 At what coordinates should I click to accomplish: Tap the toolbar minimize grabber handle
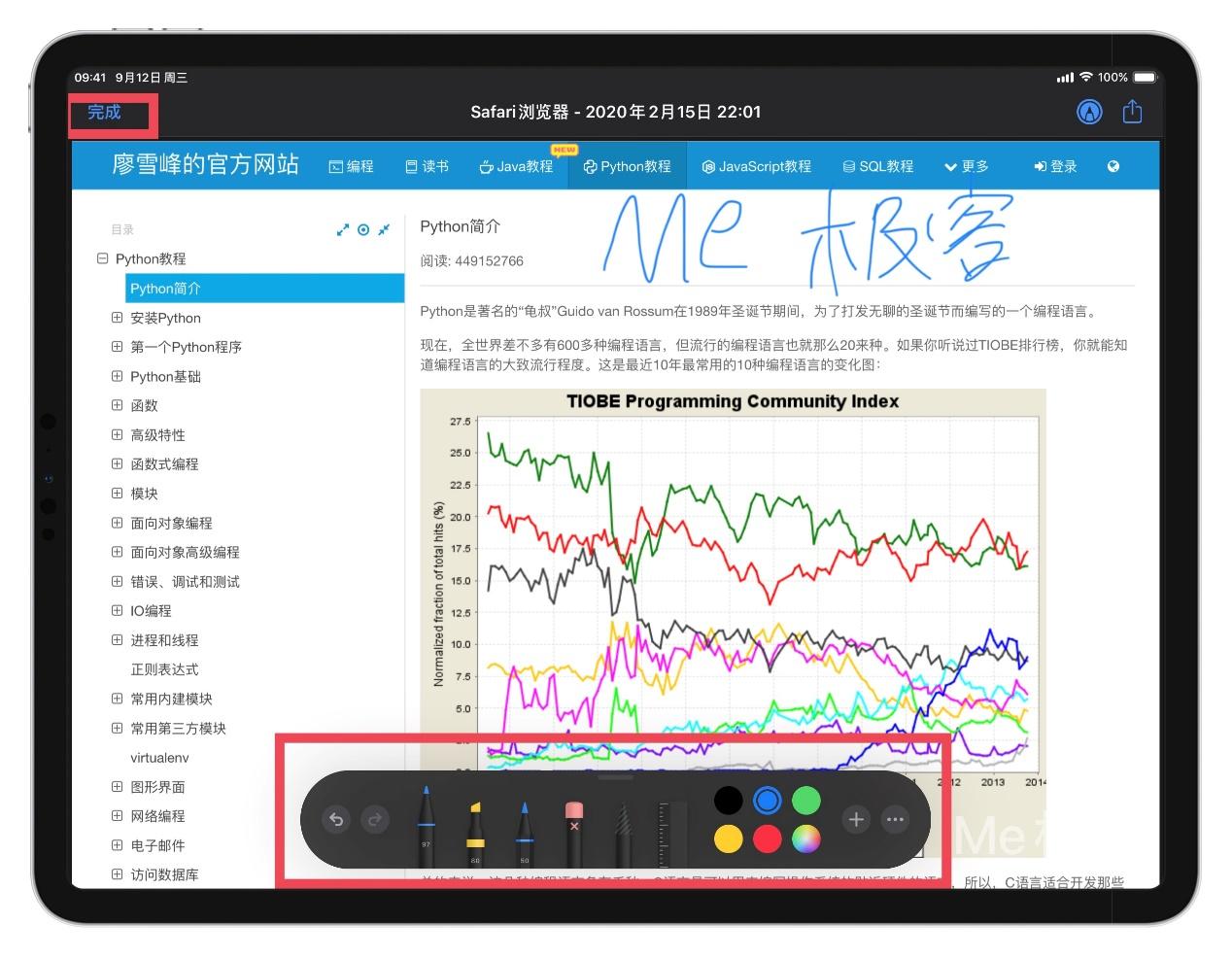click(x=615, y=776)
